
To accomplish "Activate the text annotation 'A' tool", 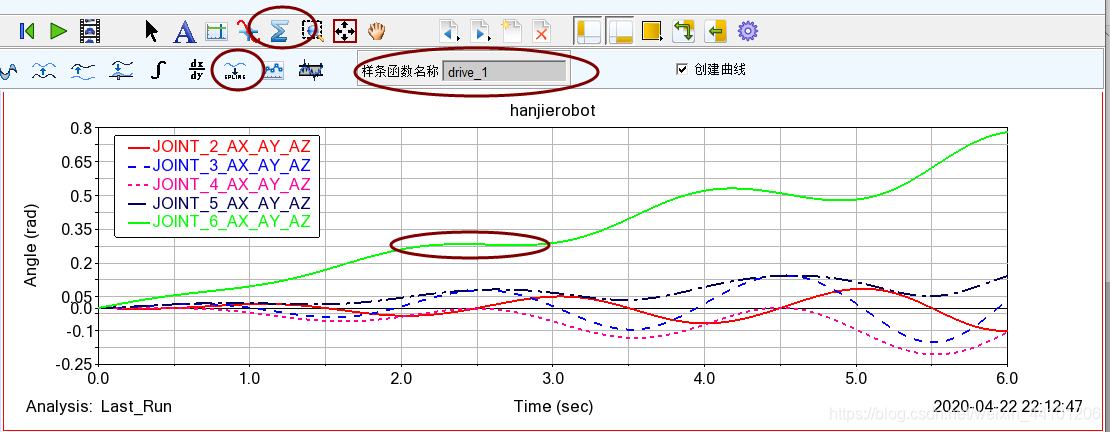I will 184,31.
